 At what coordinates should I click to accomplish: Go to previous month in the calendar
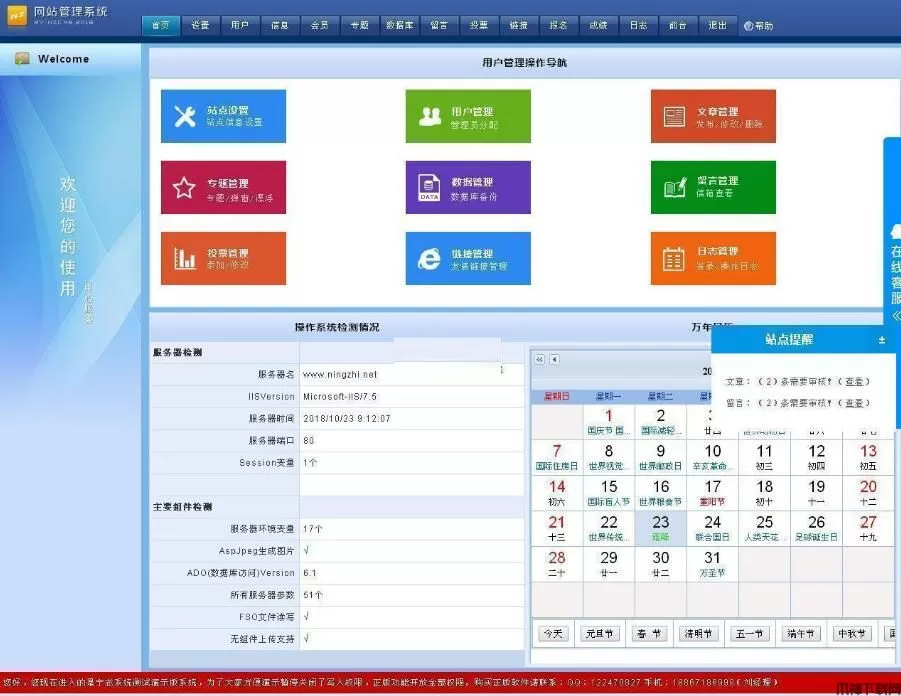click(x=555, y=359)
